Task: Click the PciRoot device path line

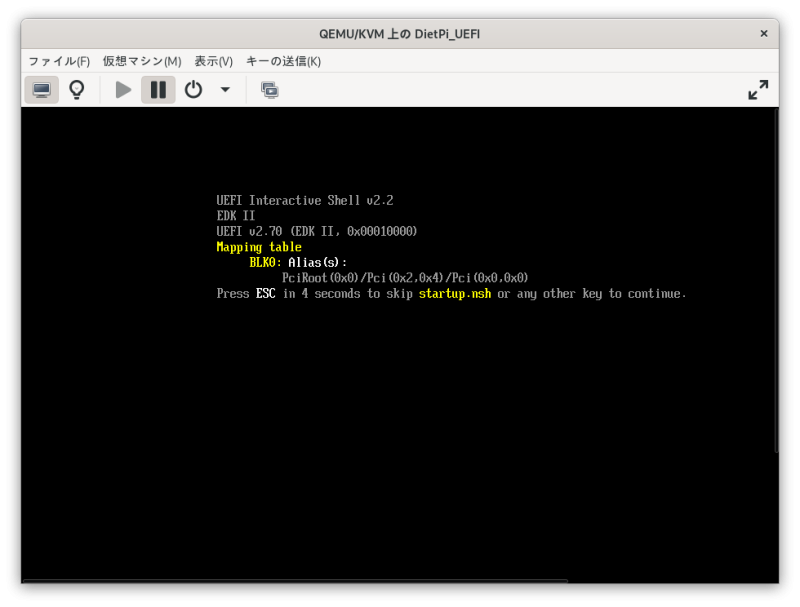Action: click(x=405, y=278)
